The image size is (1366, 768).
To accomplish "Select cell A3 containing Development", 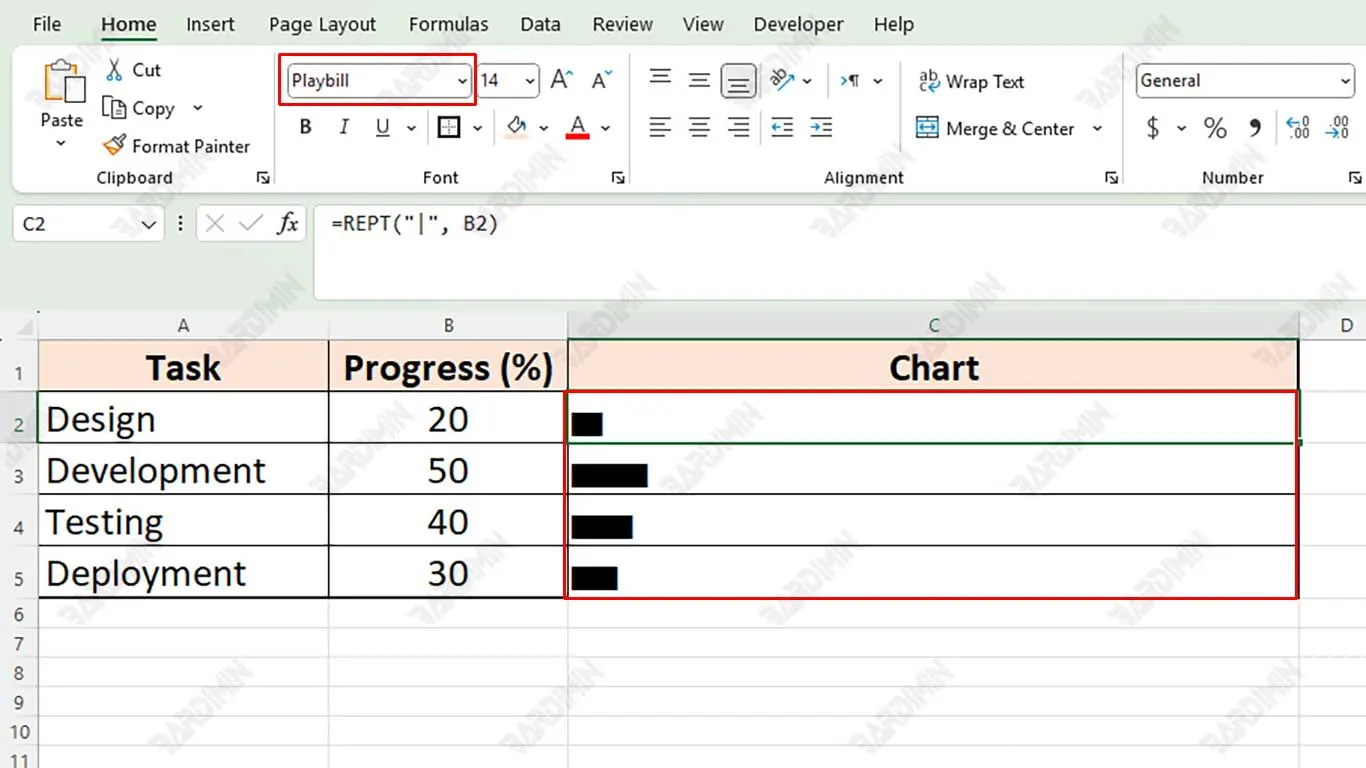I will (x=183, y=470).
